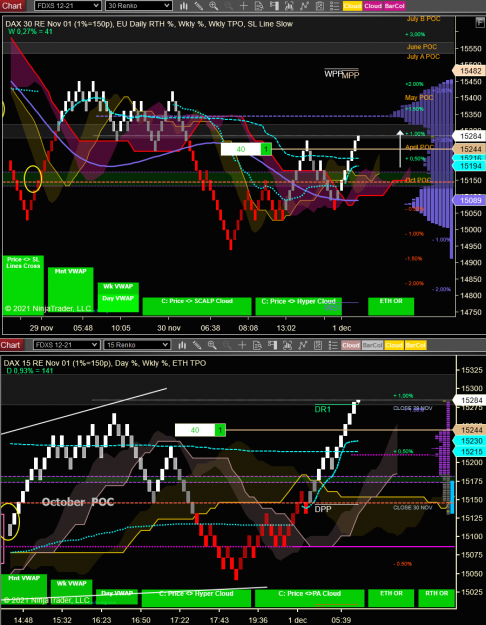The image size is (486, 625).
Task: Show Data Box in bottom chart toolbar
Action: [x=257, y=345]
